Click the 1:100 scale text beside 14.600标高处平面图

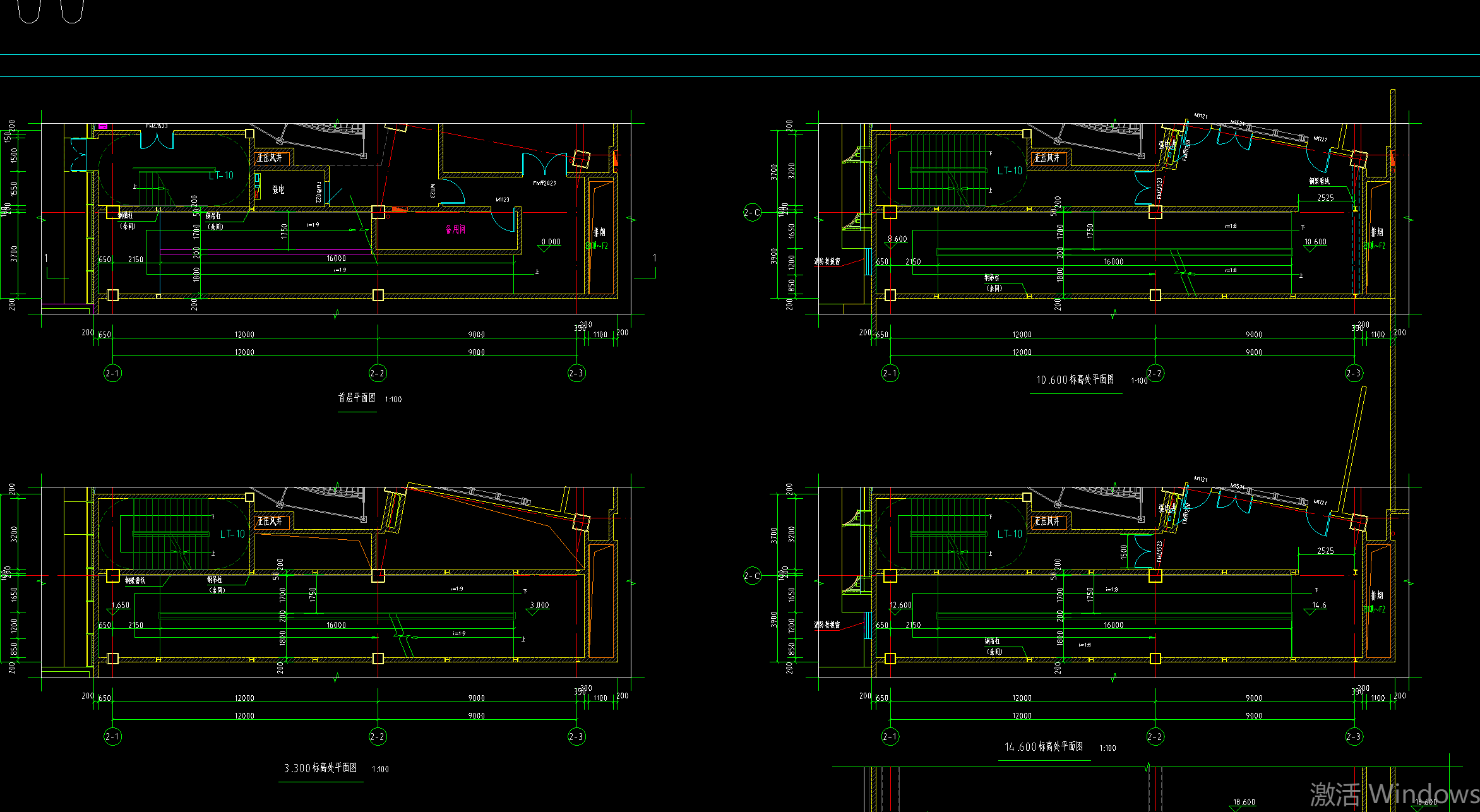pyautogui.click(x=1107, y=748)
